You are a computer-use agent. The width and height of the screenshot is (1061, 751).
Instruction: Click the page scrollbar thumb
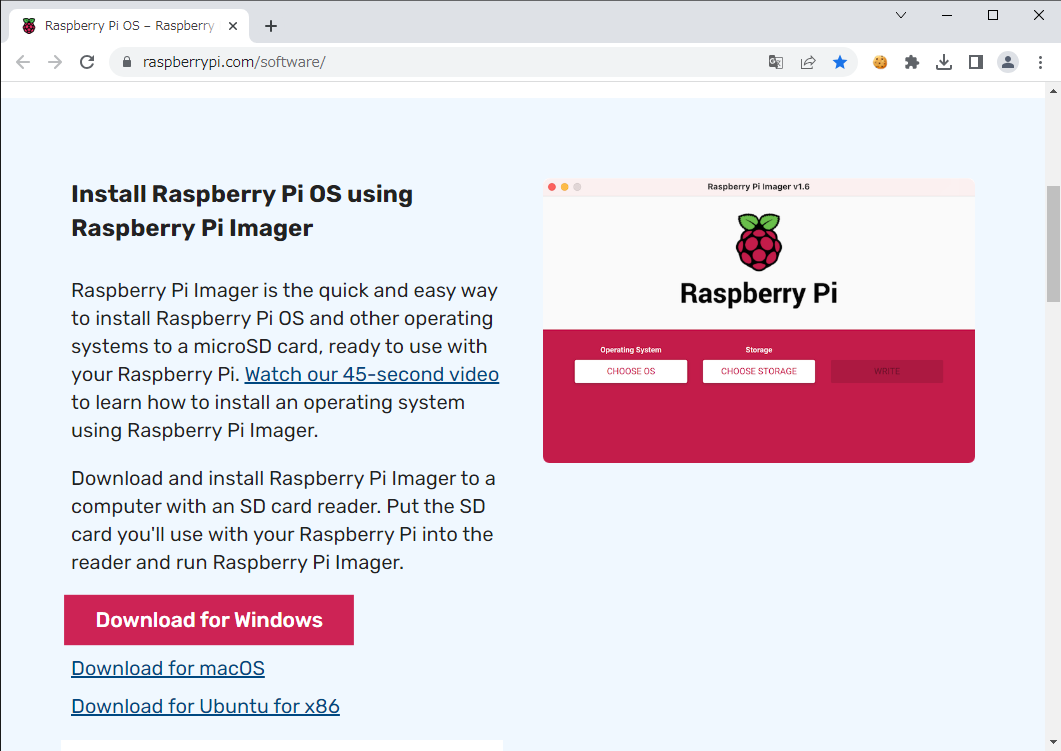click(x=1054, y=244)
